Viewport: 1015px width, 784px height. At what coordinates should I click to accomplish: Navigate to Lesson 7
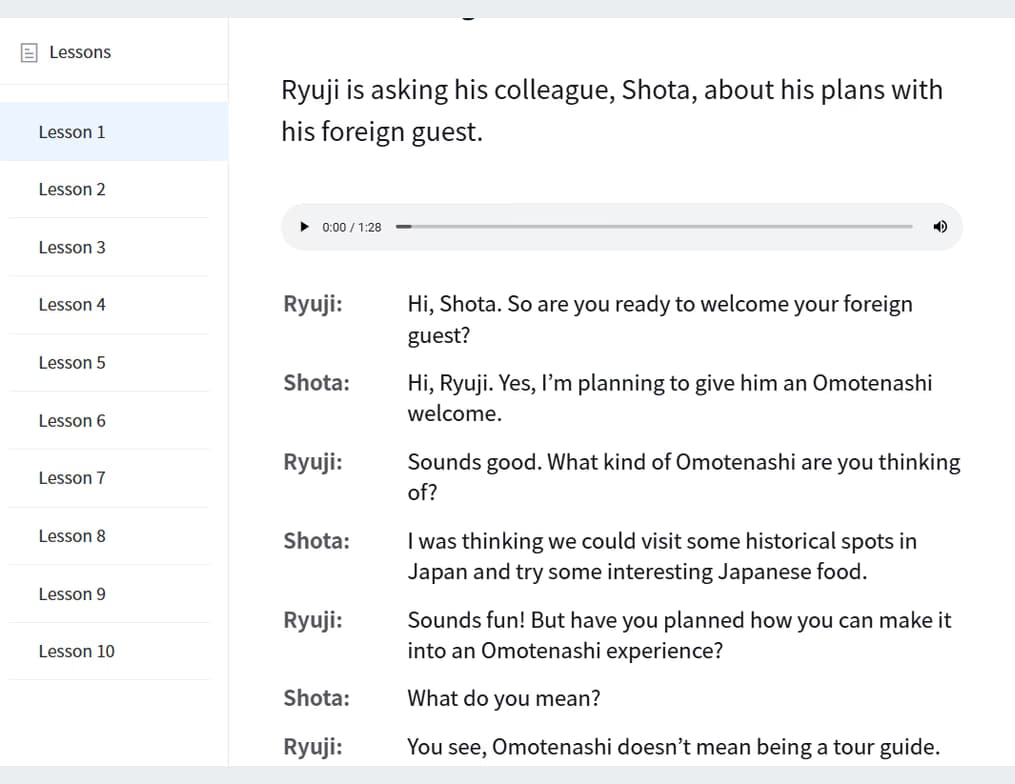[x=72, y=478]
